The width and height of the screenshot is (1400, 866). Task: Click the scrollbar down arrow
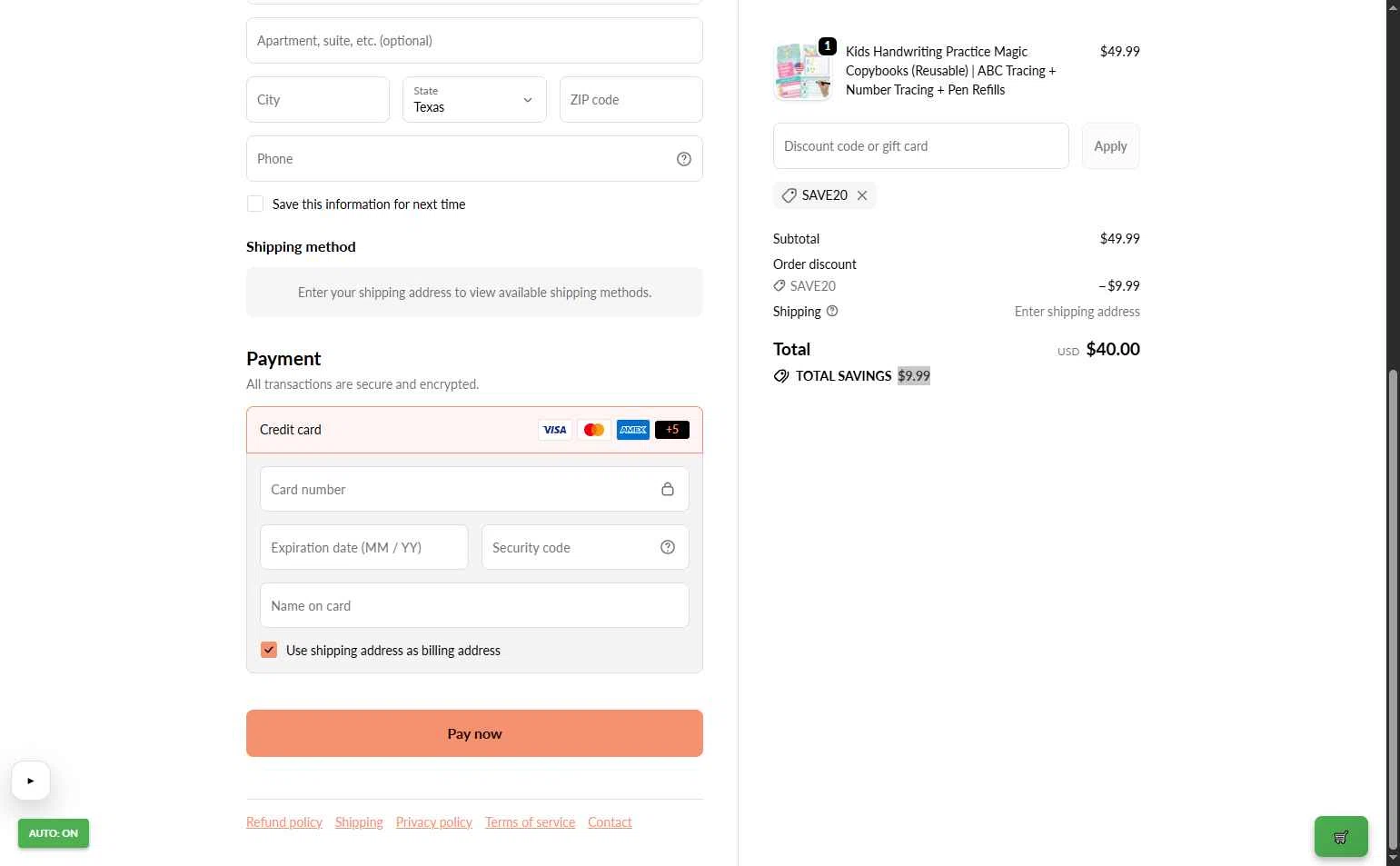click(1394, 859)
